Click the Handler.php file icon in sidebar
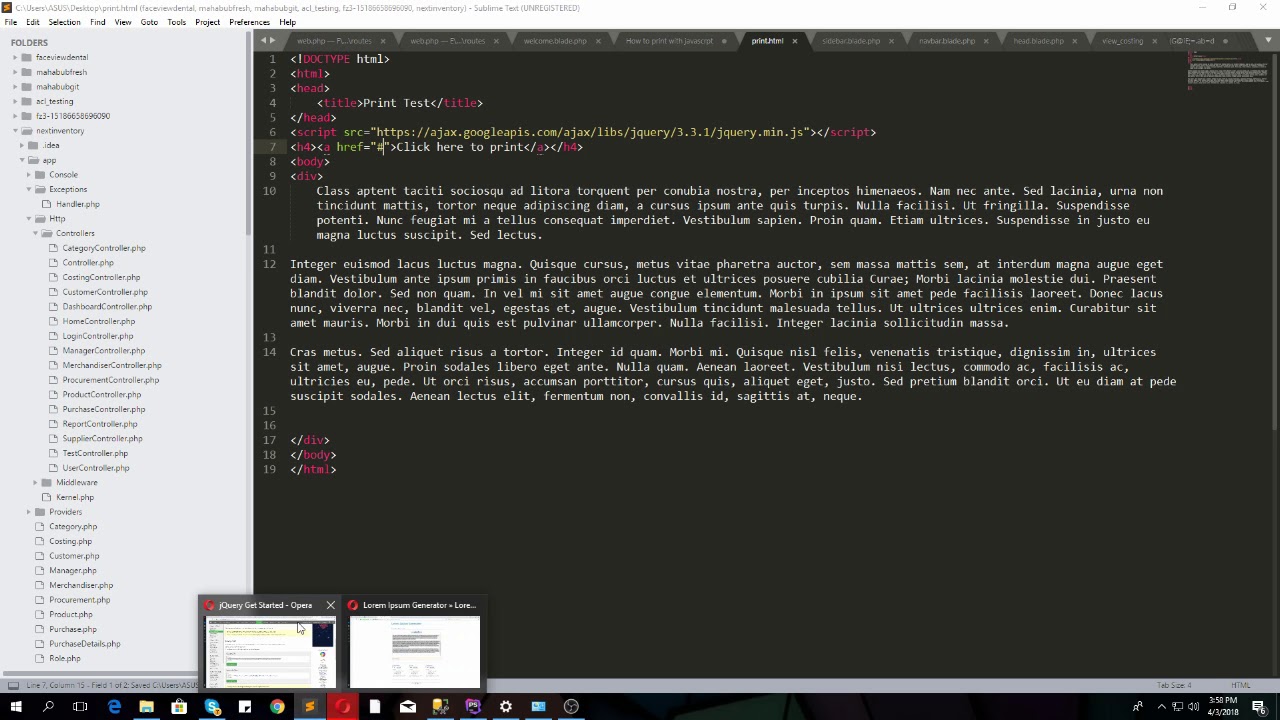The height and width of the screenshot is (720, 1280). tap(47, 204)
